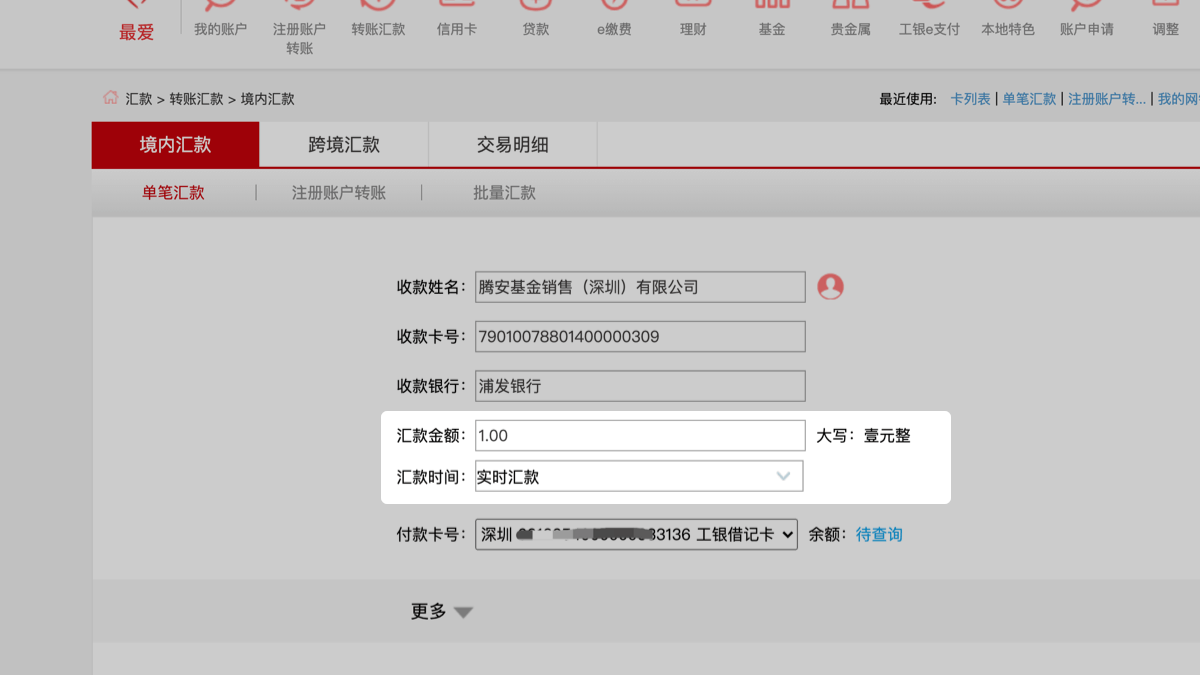Image resolution: width=1200 pixels, height=675 pixels.
Task: Click the 收款卡号 input field
Action: (639, 337)
